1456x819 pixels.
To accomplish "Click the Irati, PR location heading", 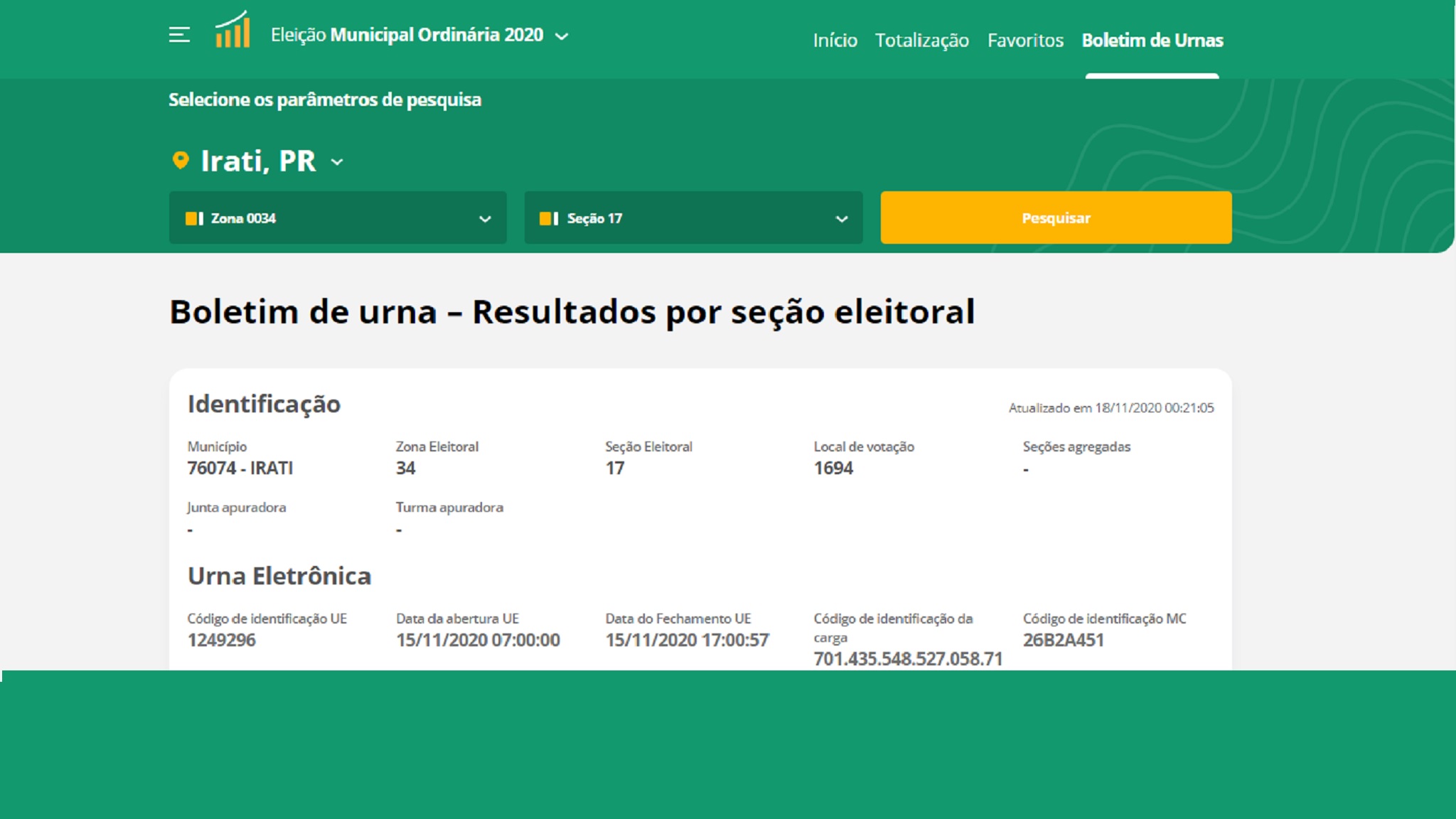I will click(x=258, y=161).
